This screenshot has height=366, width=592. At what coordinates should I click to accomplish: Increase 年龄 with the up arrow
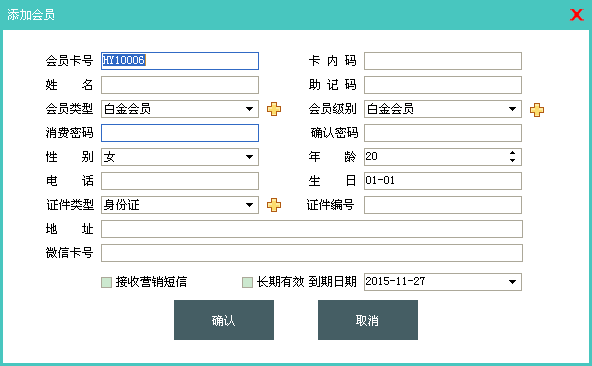point(512,153)
